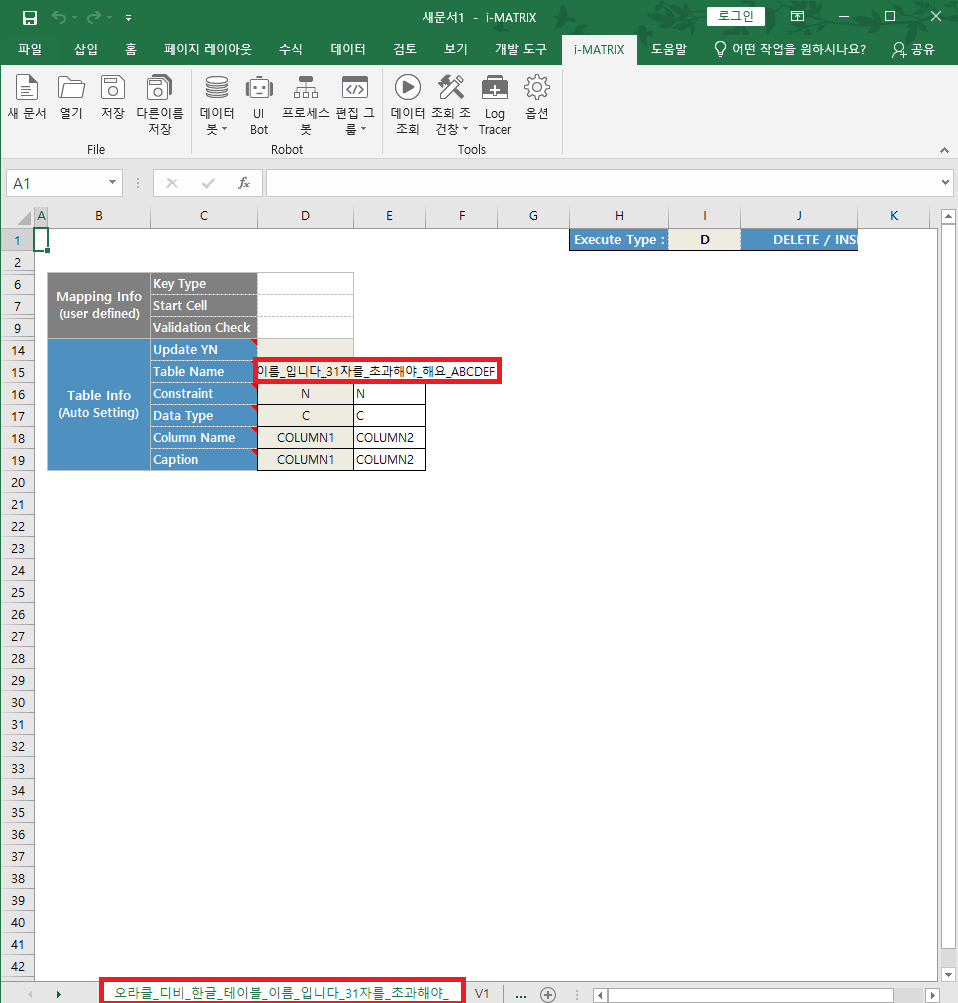Launch the UI Bot tool
Viewport: 958px width, 1003px height.
click(259, 104)
